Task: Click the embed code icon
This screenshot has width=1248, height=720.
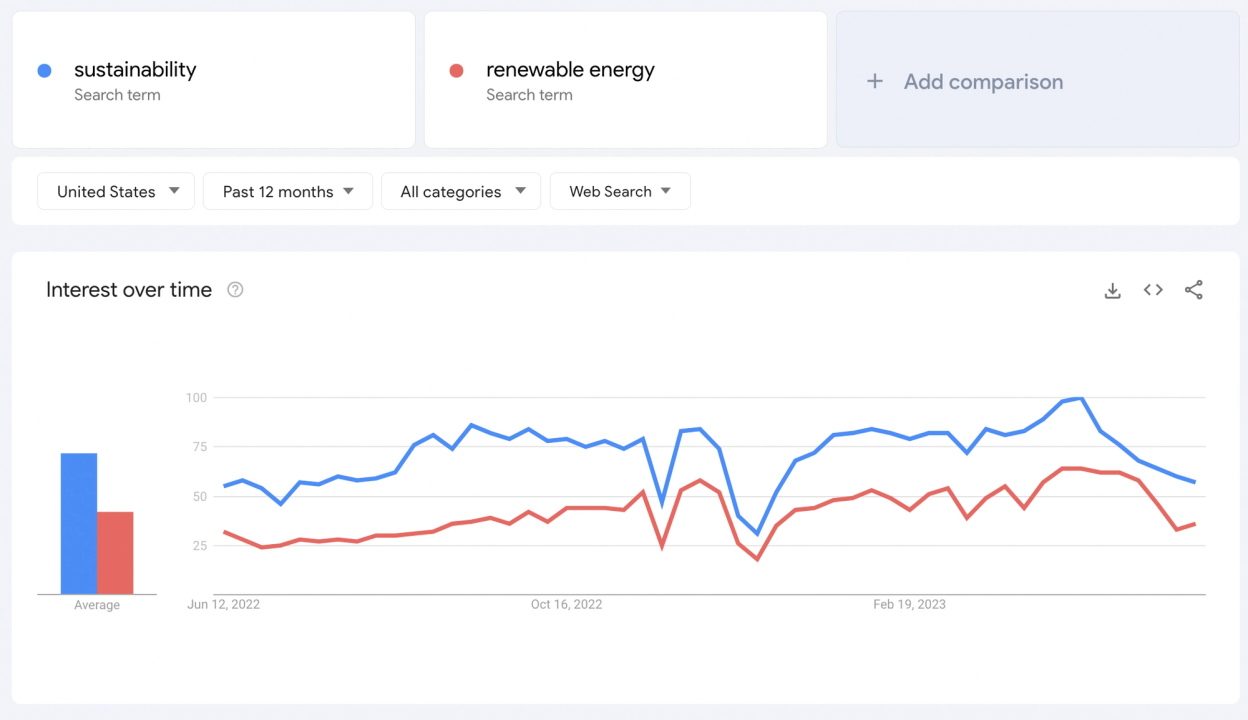Action: (x=1153, y=290)
